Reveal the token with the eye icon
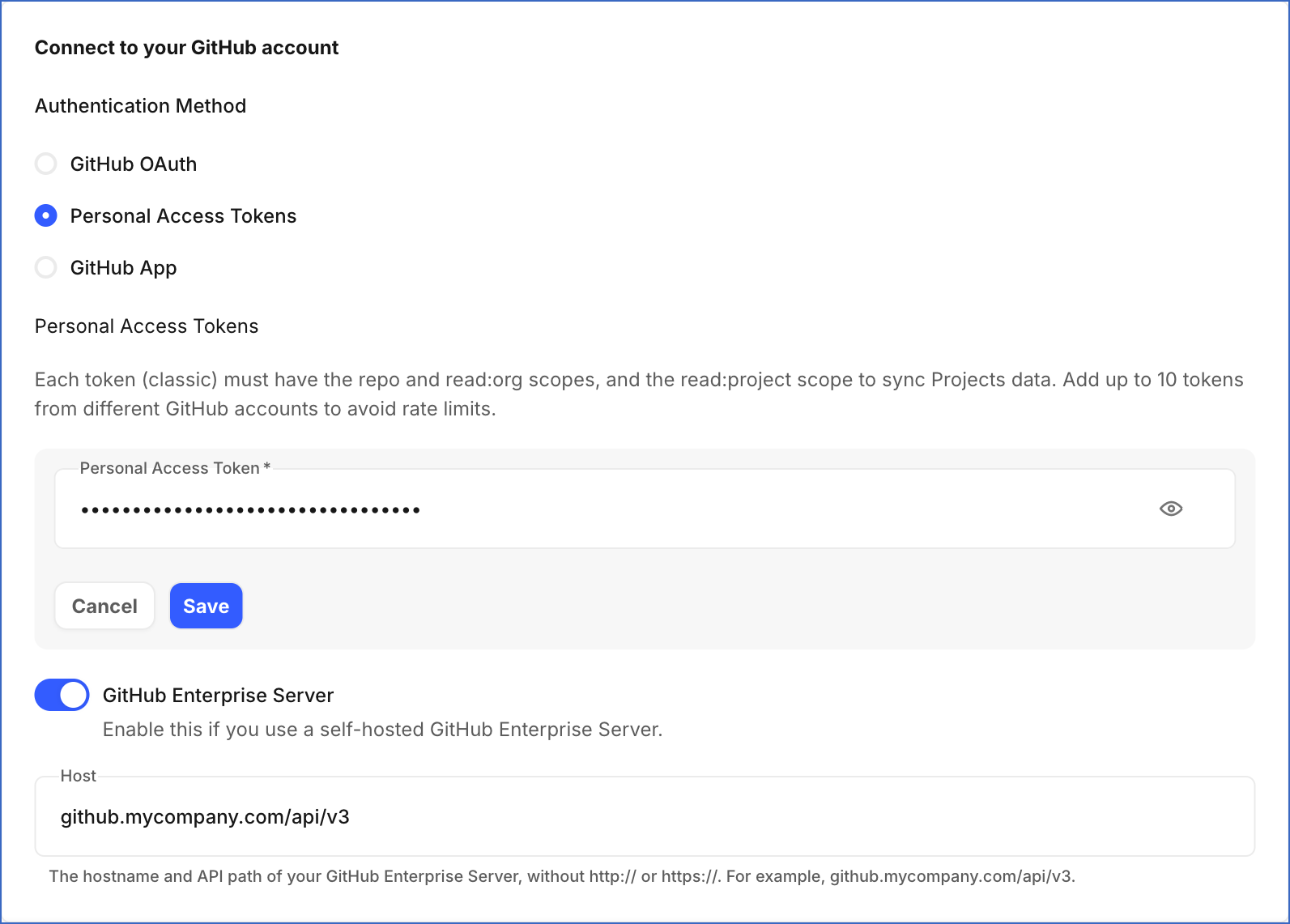 1171,509
